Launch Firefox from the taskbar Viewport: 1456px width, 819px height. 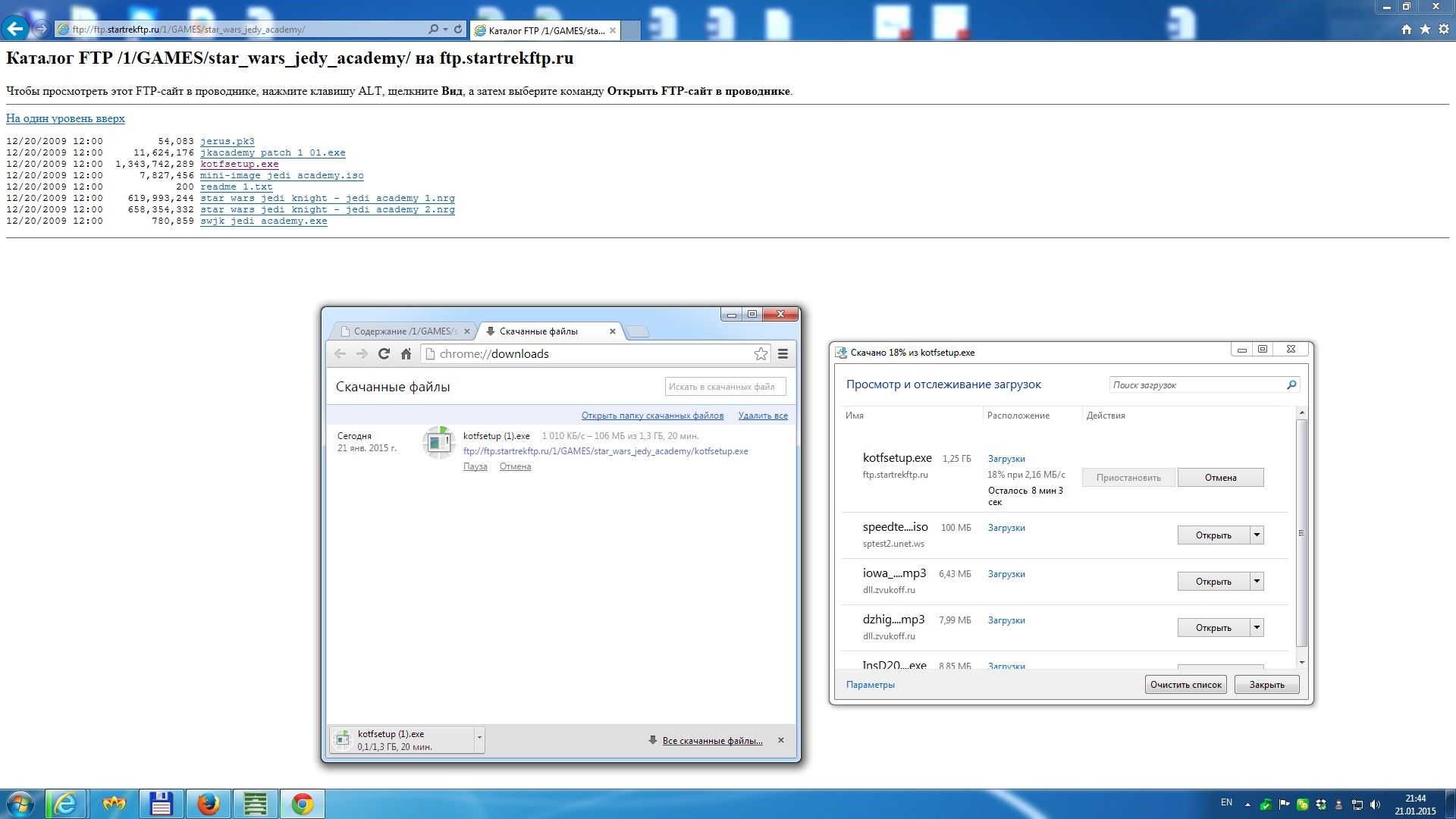pos(208,804)
